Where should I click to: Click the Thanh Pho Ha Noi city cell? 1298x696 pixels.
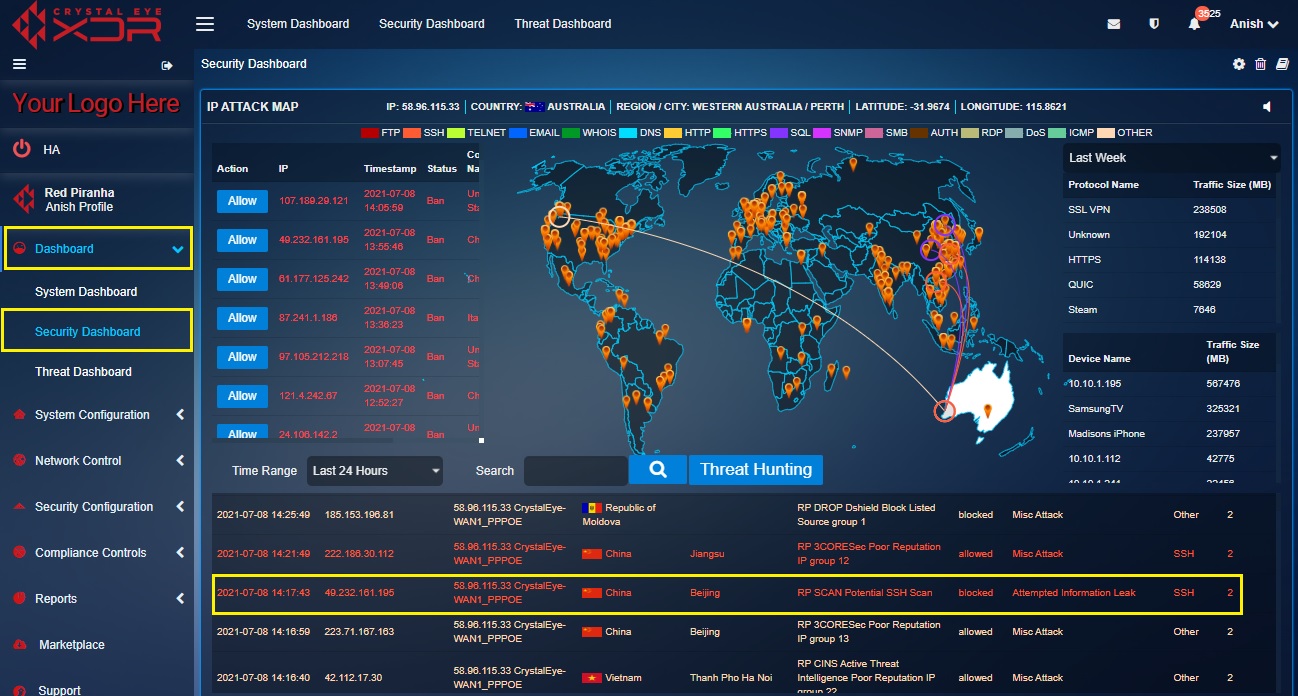731,678
